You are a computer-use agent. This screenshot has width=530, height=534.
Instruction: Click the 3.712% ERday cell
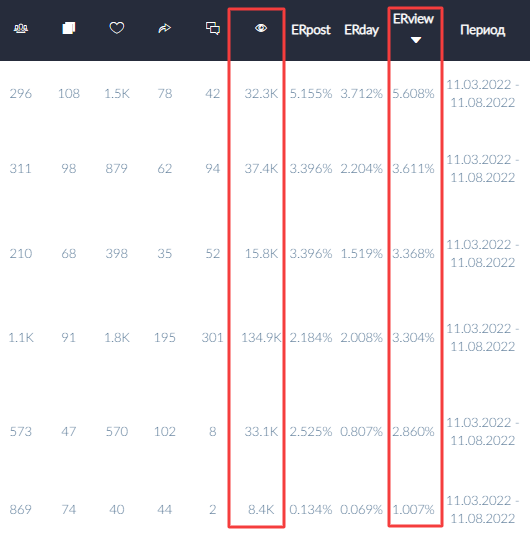pos(361,93)
